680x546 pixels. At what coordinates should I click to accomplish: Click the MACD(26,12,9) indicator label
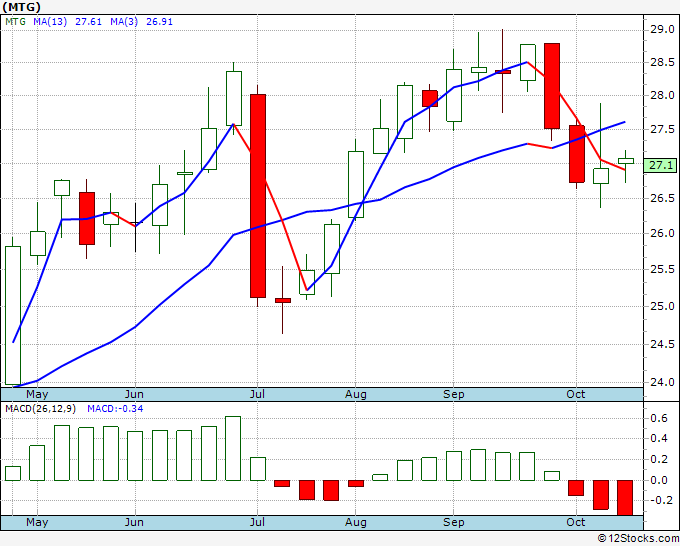tap(40, 409)
